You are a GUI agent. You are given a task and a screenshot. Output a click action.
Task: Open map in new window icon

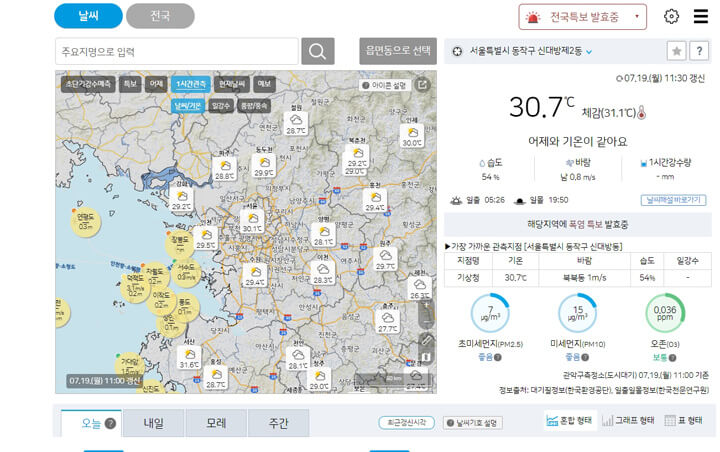422,85
